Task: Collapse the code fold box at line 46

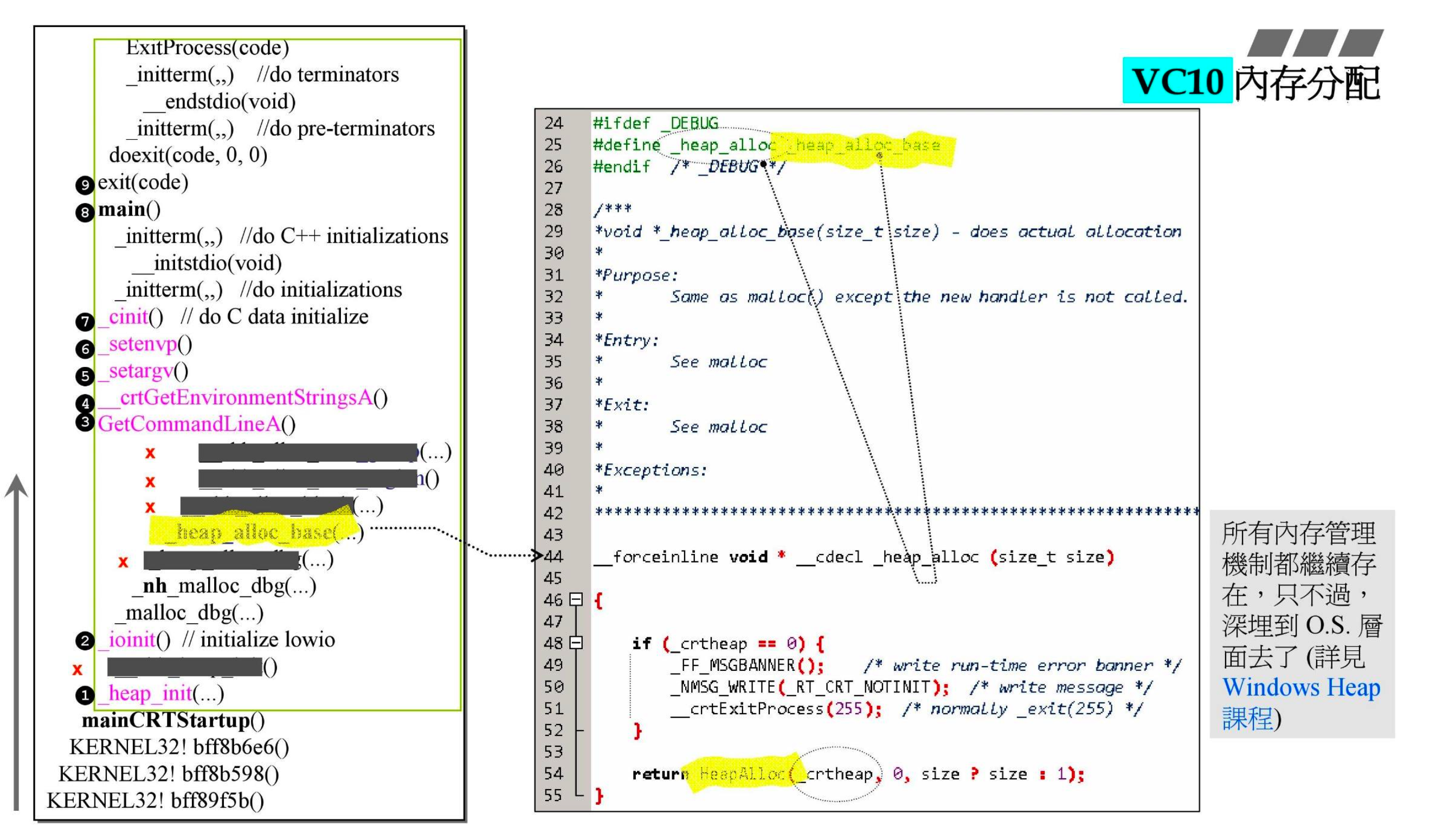Action: (576, 599)
